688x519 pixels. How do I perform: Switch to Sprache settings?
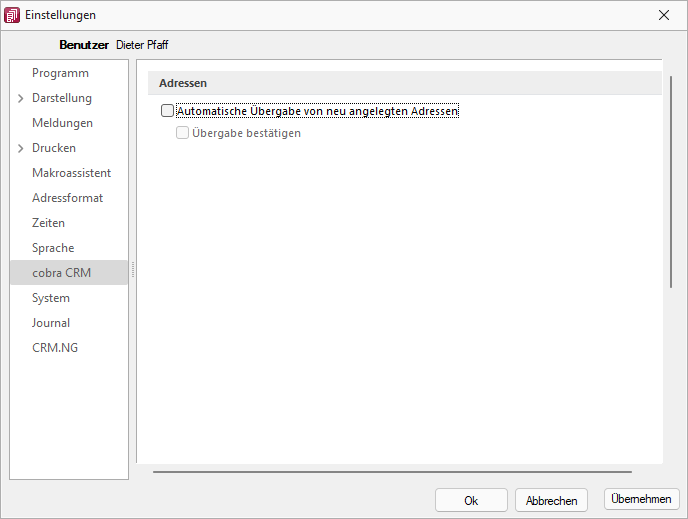[x=53, y=248]
